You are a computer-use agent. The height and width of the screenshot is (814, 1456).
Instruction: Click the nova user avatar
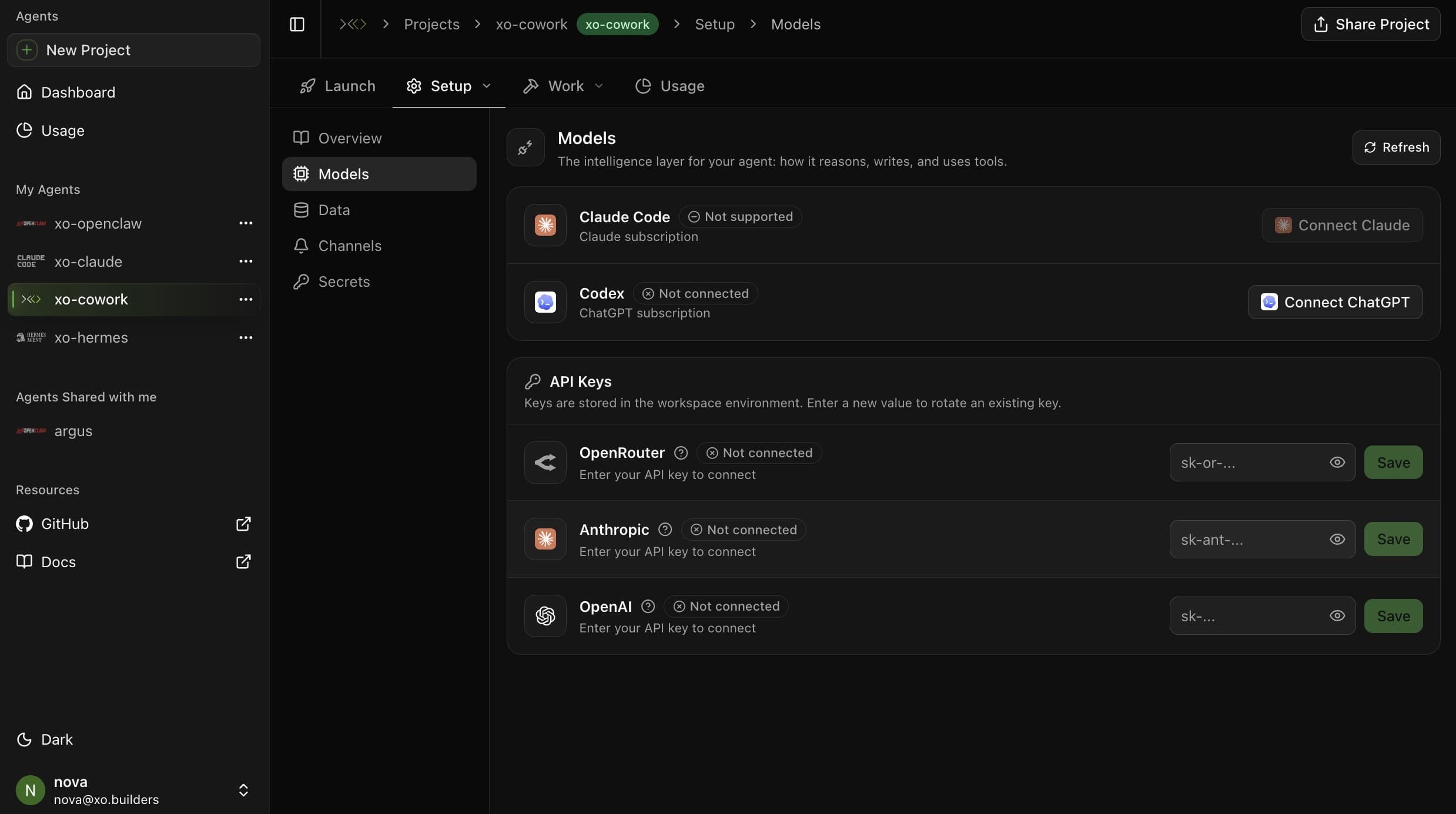point(31,790)
